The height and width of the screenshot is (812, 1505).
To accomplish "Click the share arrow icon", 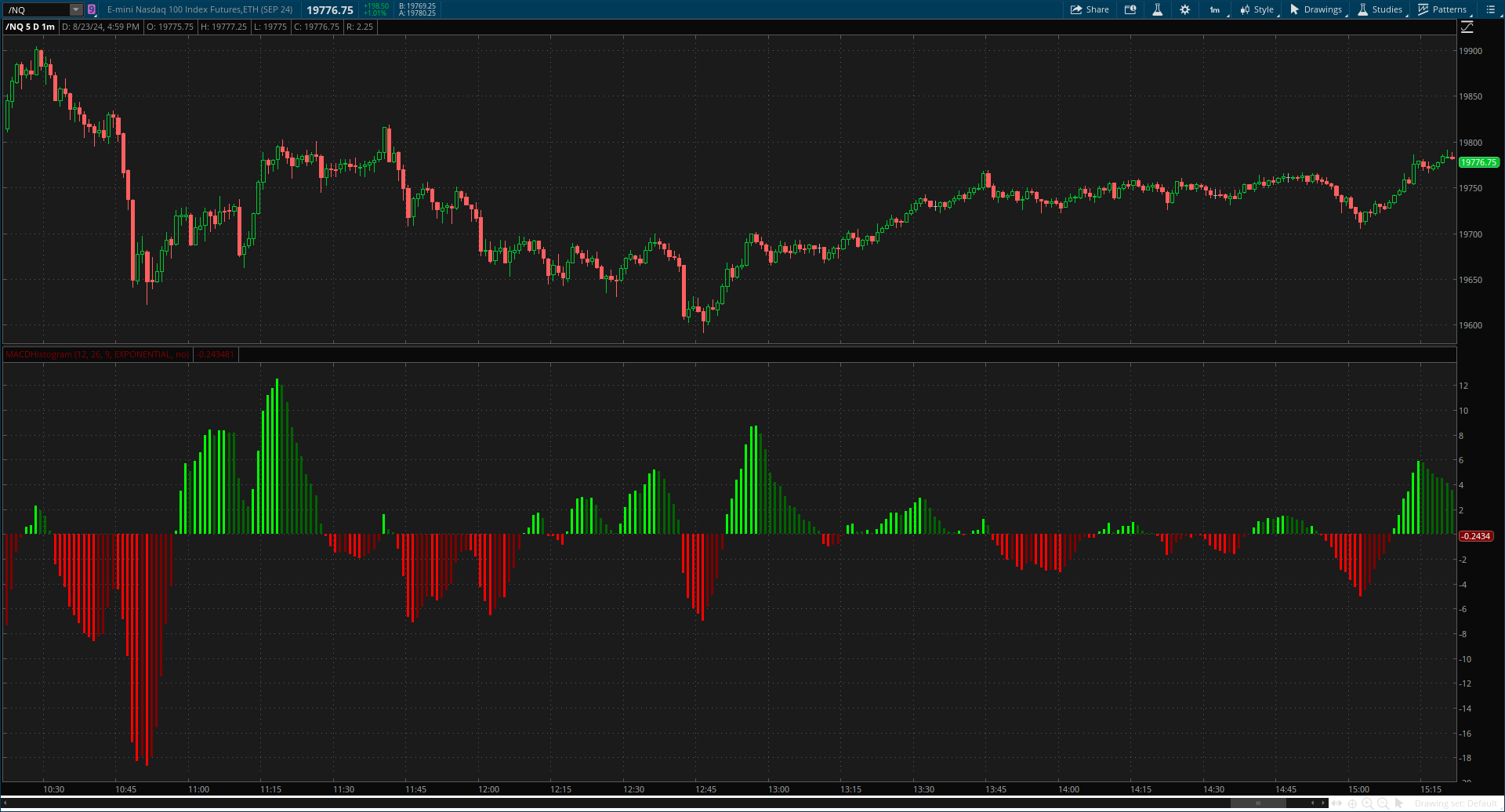I will [1076, 9].
